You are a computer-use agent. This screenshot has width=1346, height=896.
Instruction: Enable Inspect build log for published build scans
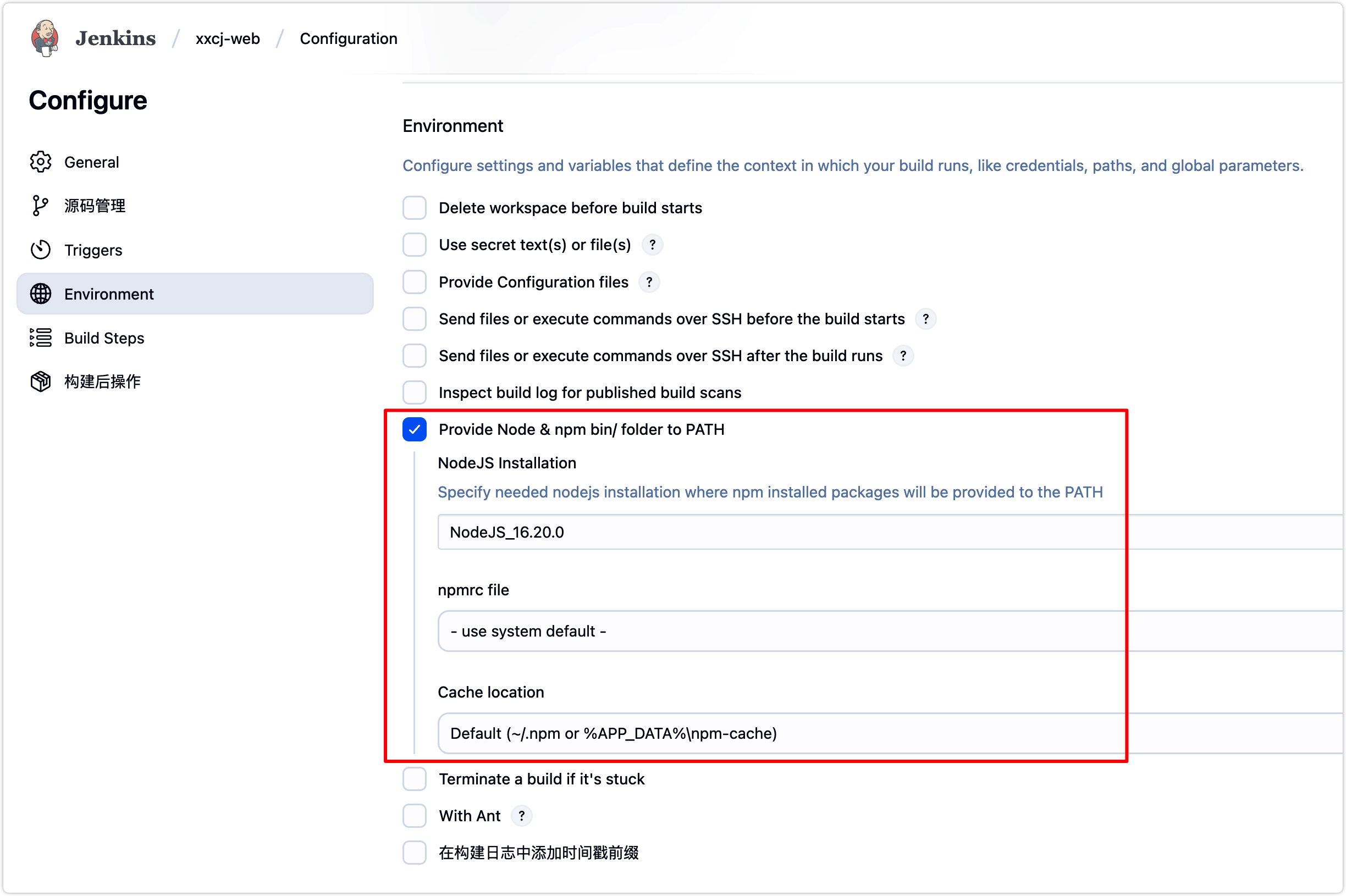(415, 392)
